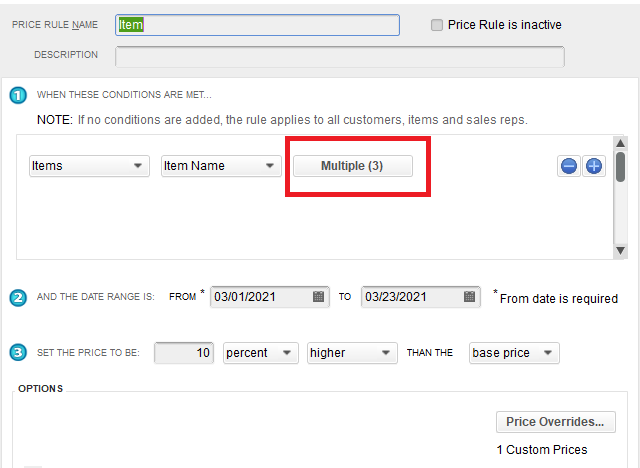
Task: Click the Multiple (3) items button
Action: click(352, 166)
